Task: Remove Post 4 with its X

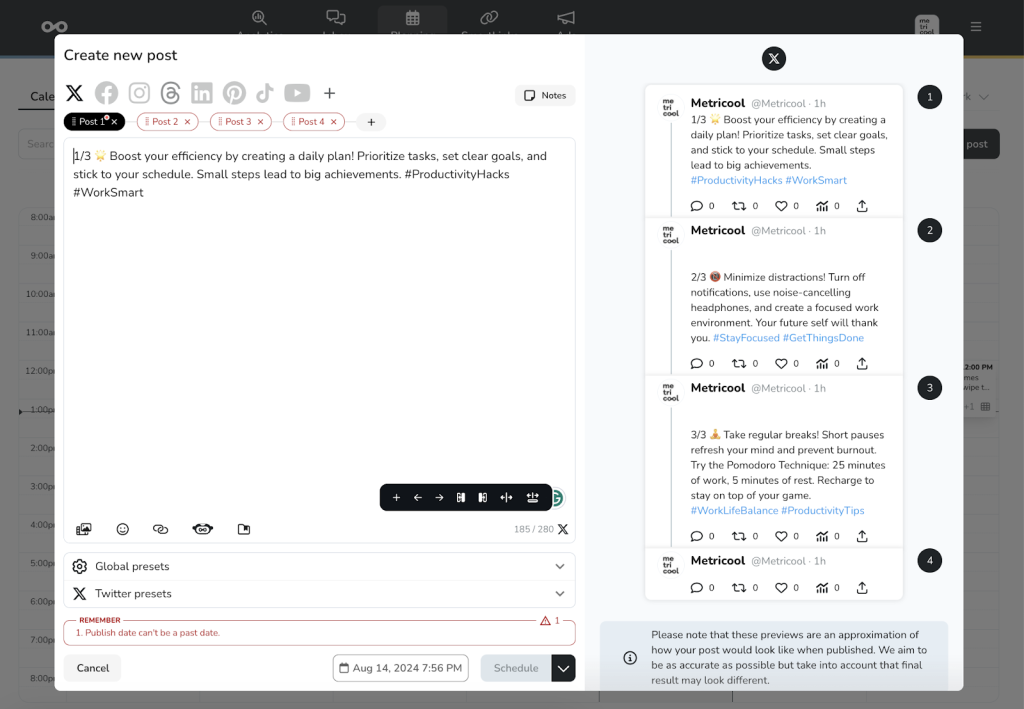Action: tap(334, 122)
